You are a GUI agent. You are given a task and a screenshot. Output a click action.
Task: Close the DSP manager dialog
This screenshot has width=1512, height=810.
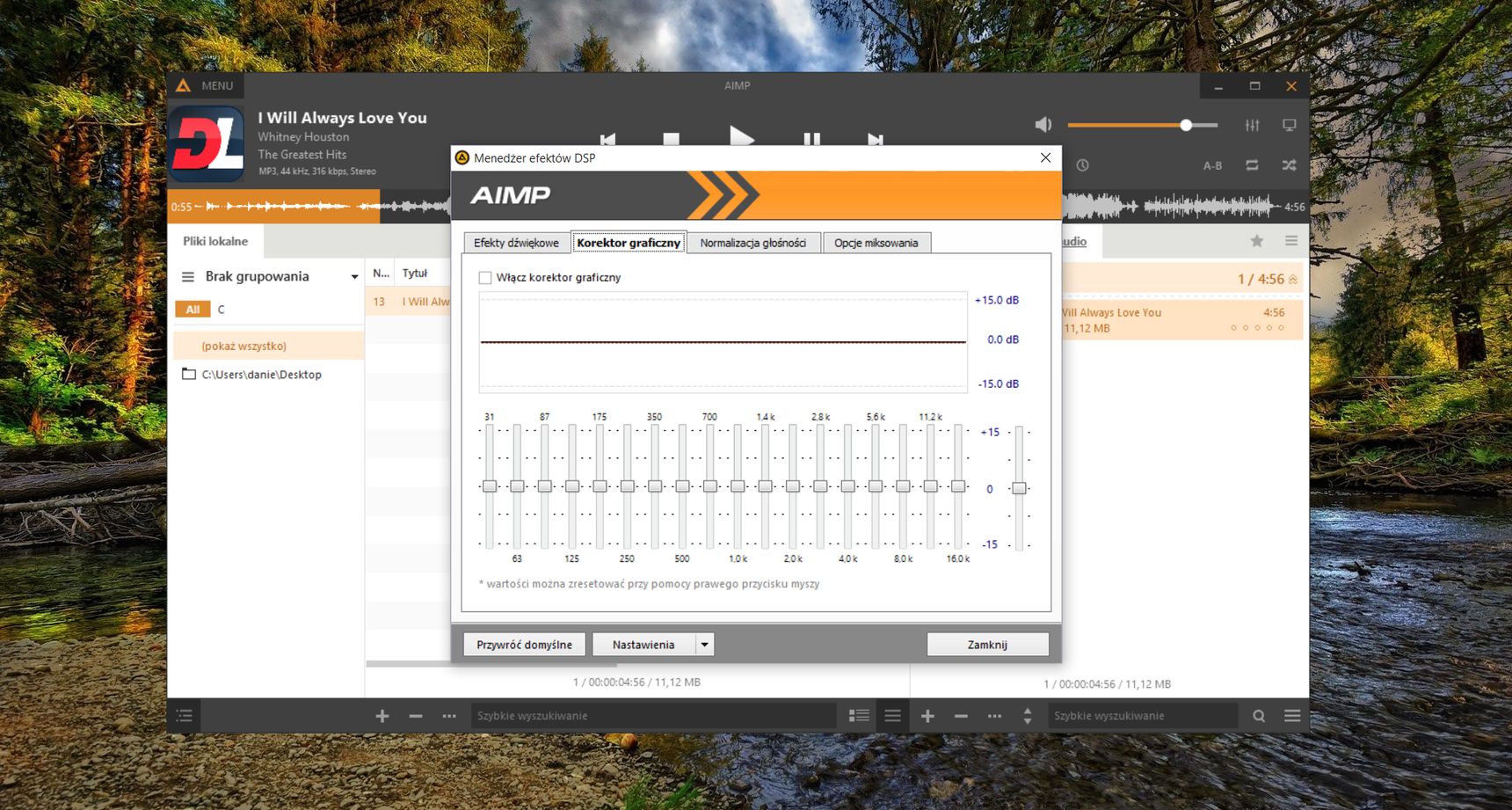(1045, 157)
